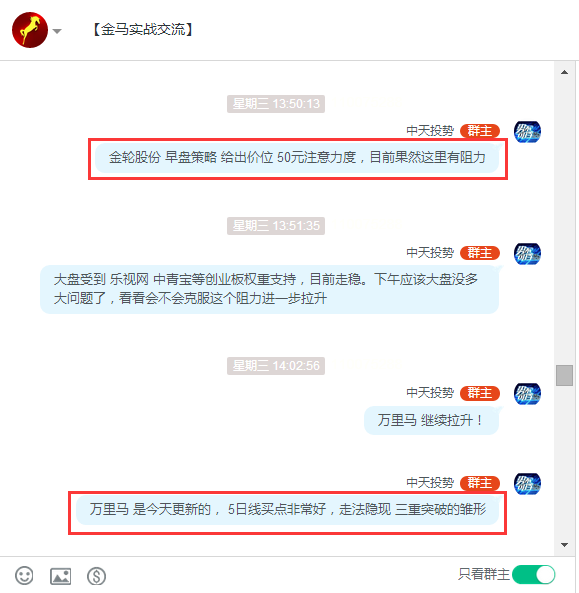The height and width of the screenshot is (593, 579).
Task: Select the 金轮股份 早盘策略 message bubble
Action: tap(297, 158)
